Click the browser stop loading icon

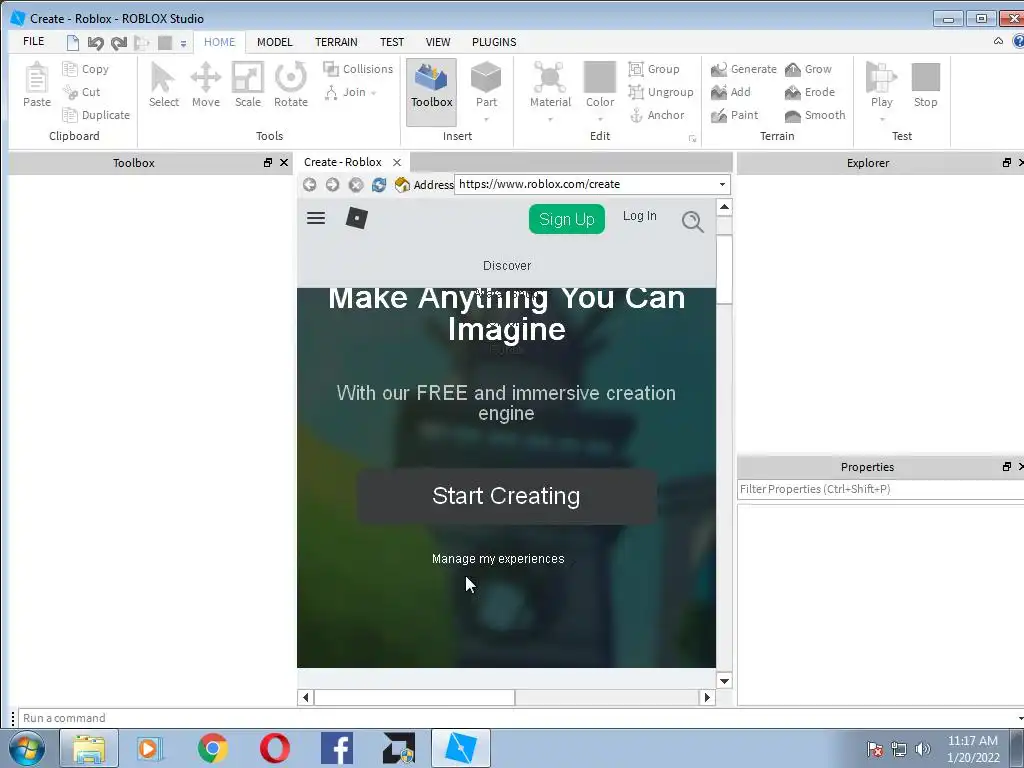click(x=356, y=185)
